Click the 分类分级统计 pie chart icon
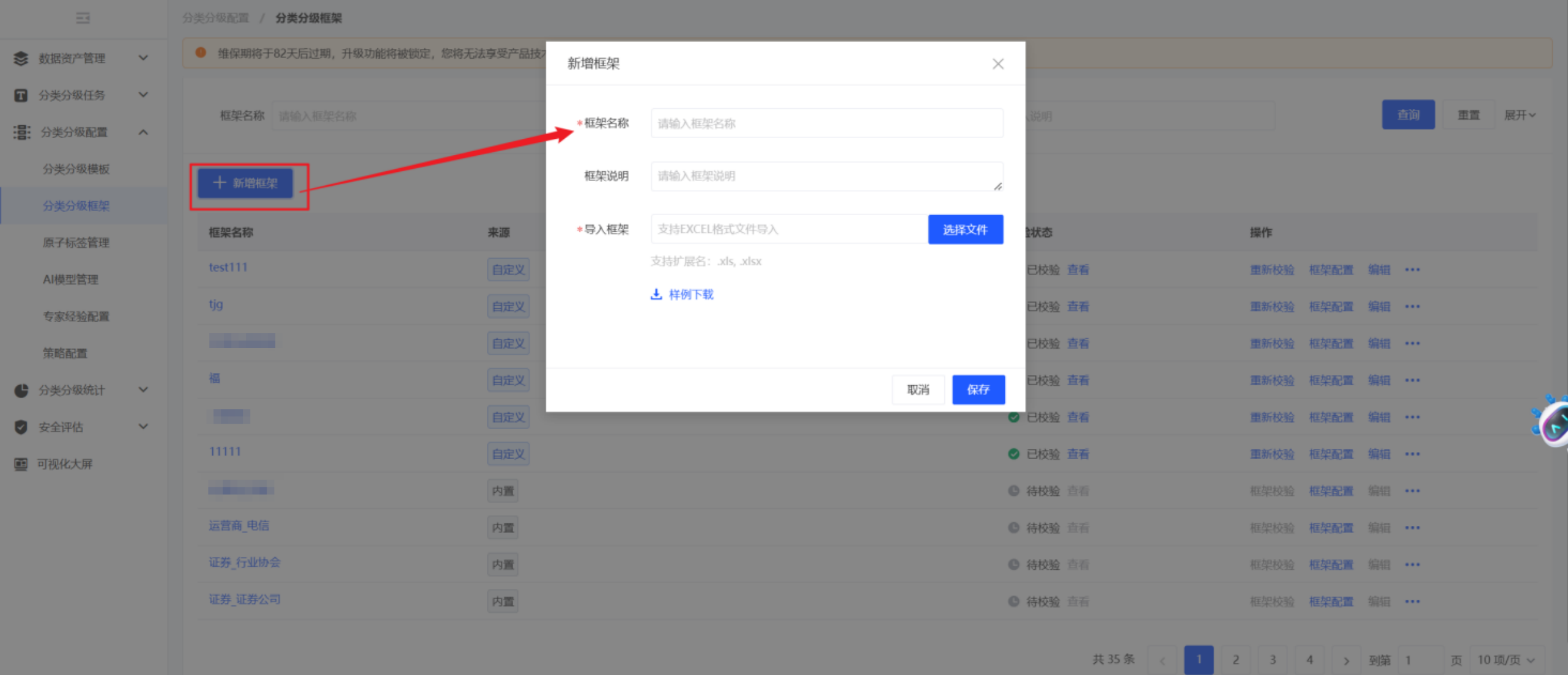Image resolution: width=1568 pixels, height=675 pixels. (21, 390)
